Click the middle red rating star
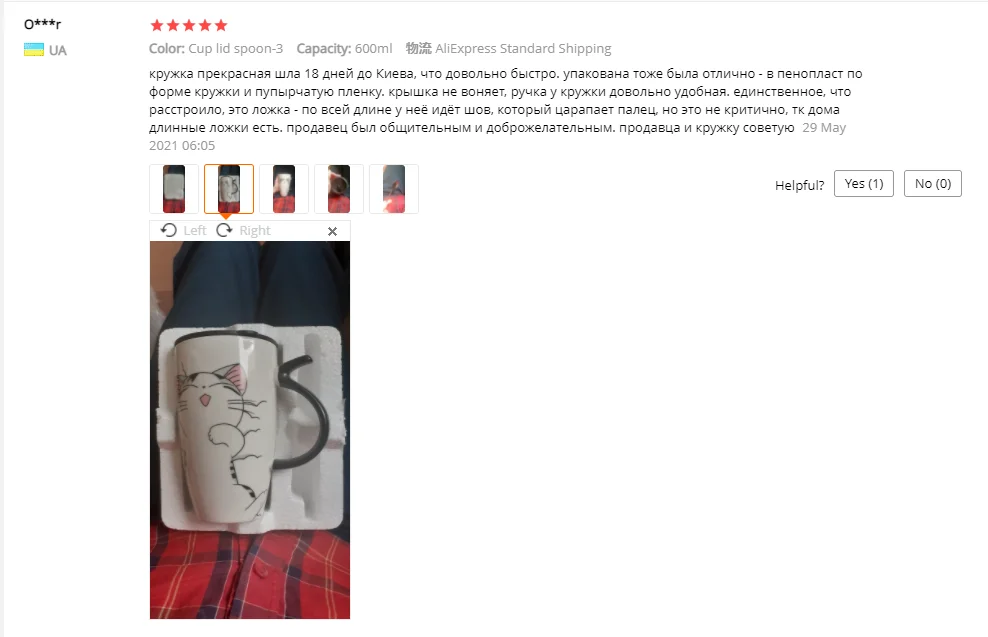Screen dimensions: 988x637 (x=189, y=25)
